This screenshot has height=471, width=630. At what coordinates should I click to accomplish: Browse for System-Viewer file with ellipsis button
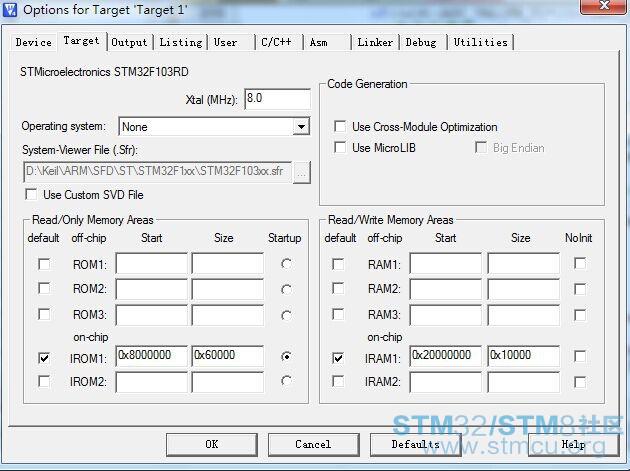[302, 173]
